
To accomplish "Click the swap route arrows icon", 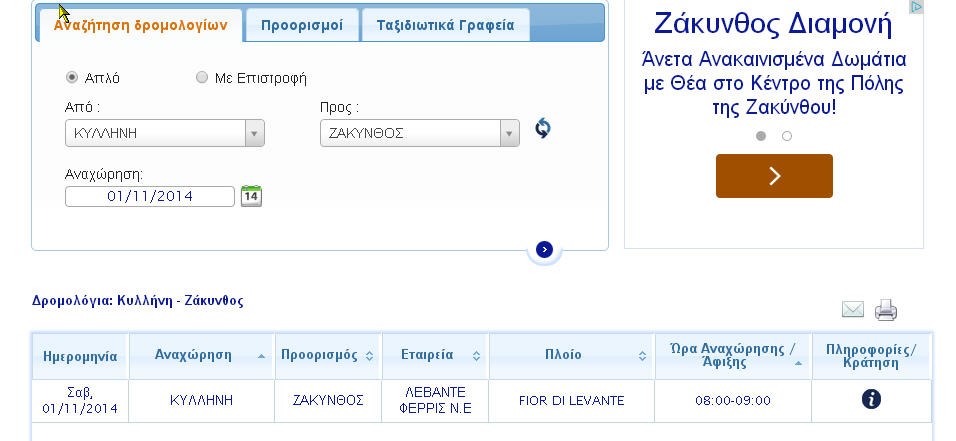I will (542, 128).
